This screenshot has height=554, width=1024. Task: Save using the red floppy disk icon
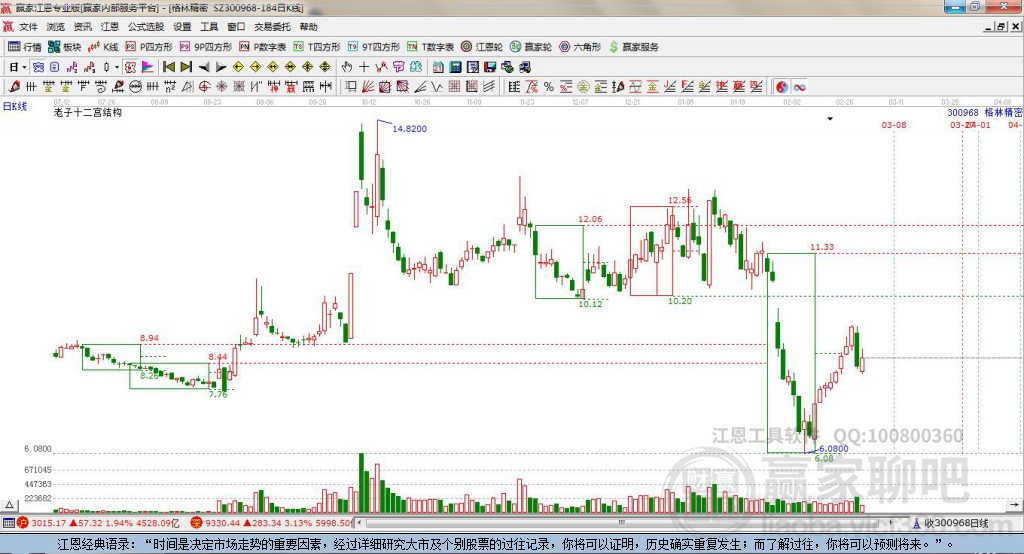point(490,67)
